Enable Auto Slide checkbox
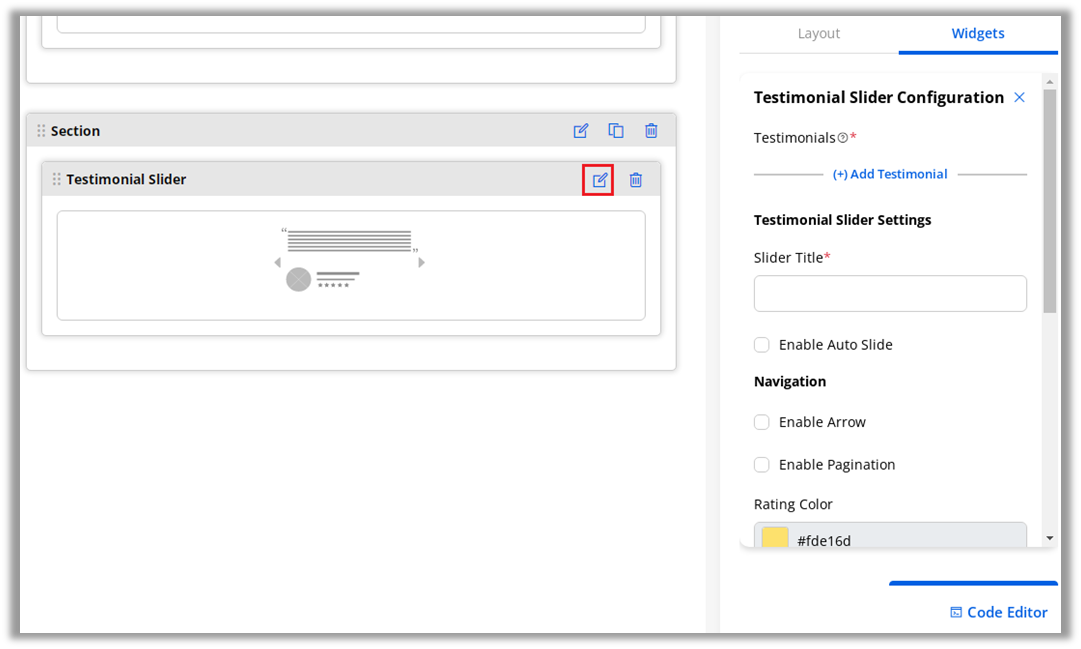Viewport: 1081px width, 649px height. click(762, 345)
